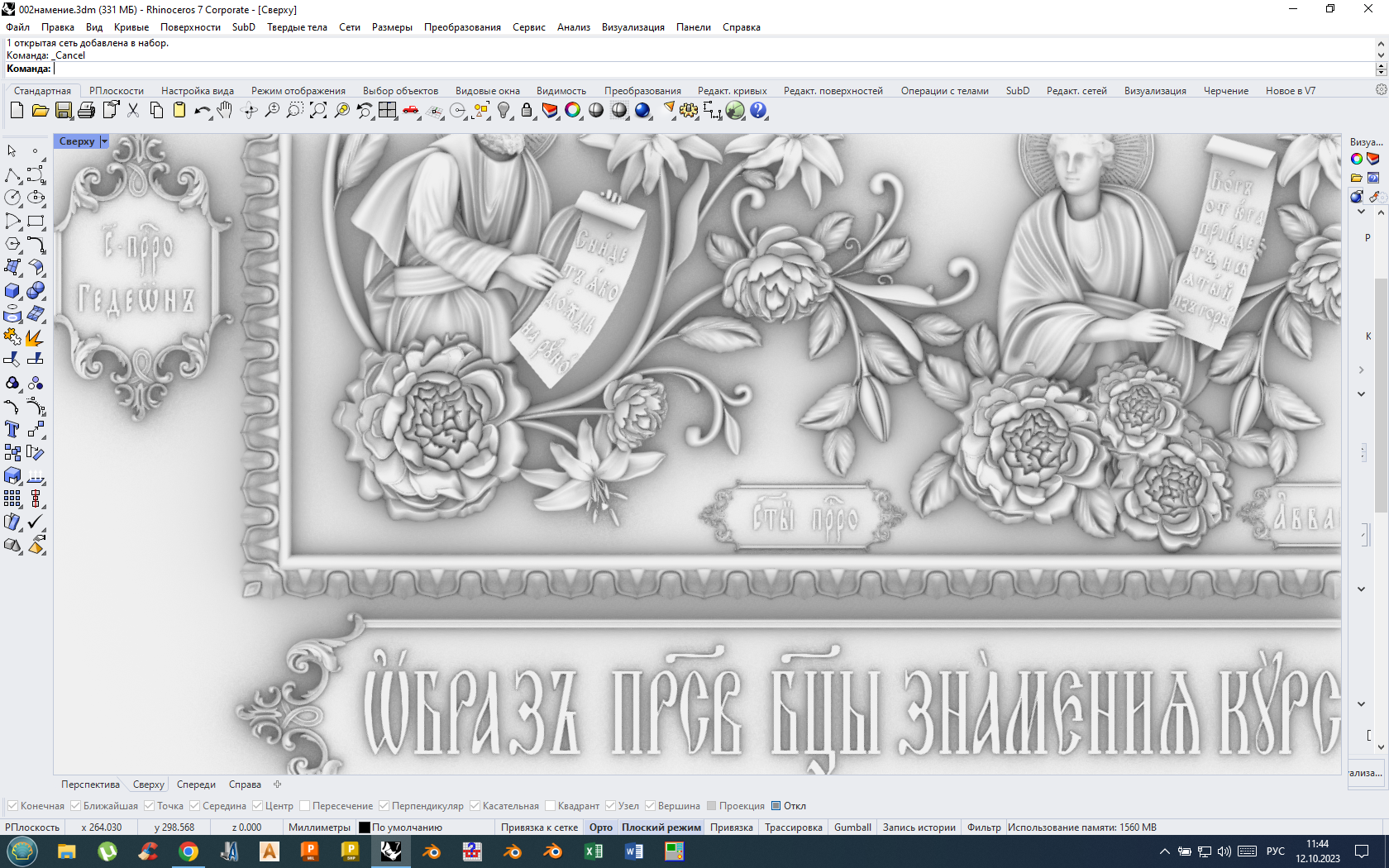Open the Поверхности menu
1389x868 pixels.
[x=190, y=27]
